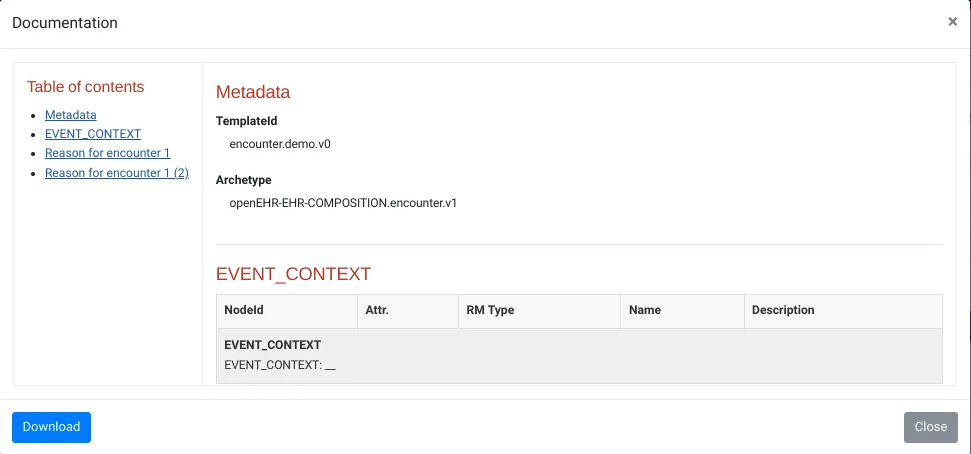Open EVENT_CONTEXT link in table of contents

[93, 134]
